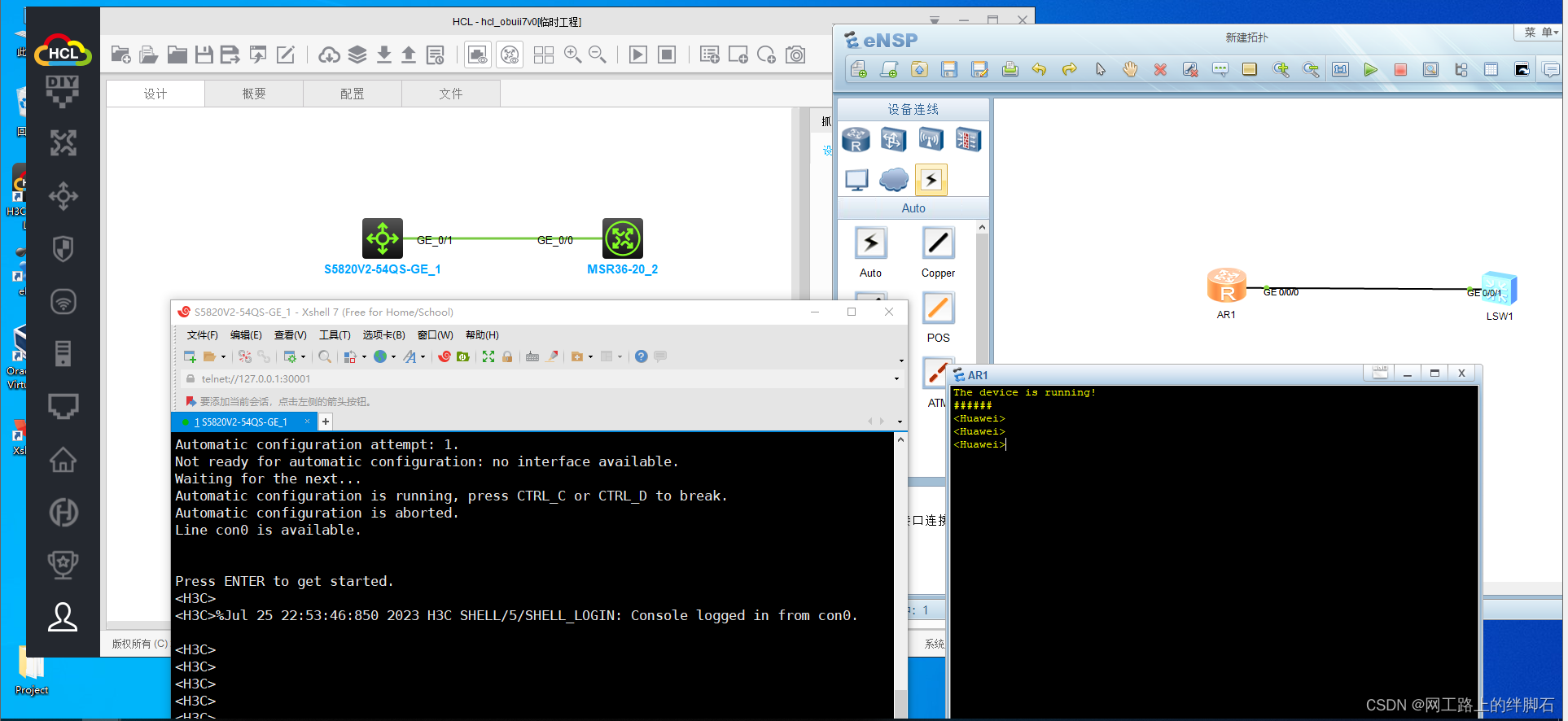
Task: Click the eNSP cable list scrollbar up arrow
Action: click(982, 228)
